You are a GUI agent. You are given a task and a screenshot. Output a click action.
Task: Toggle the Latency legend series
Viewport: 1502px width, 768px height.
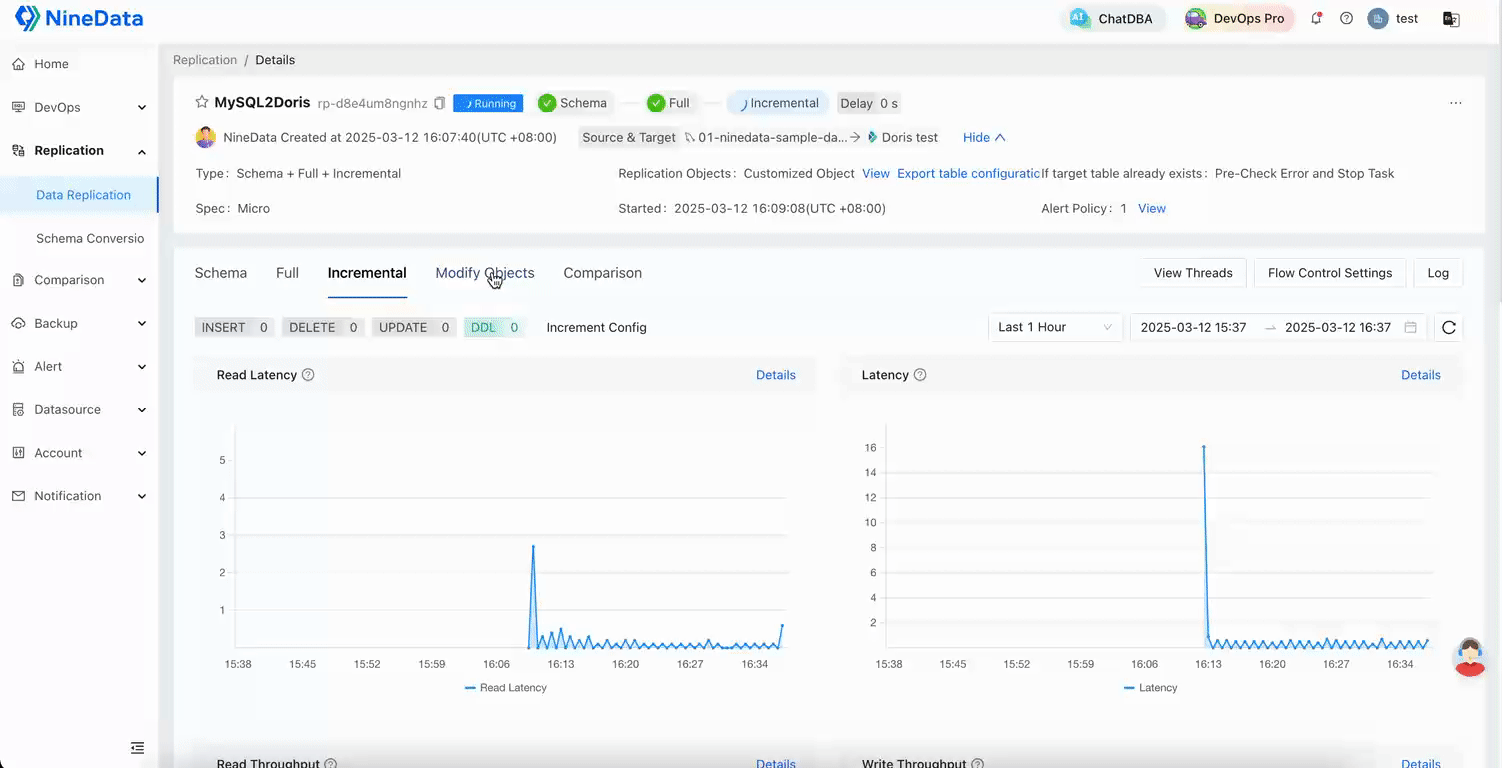click(1151, 688)
